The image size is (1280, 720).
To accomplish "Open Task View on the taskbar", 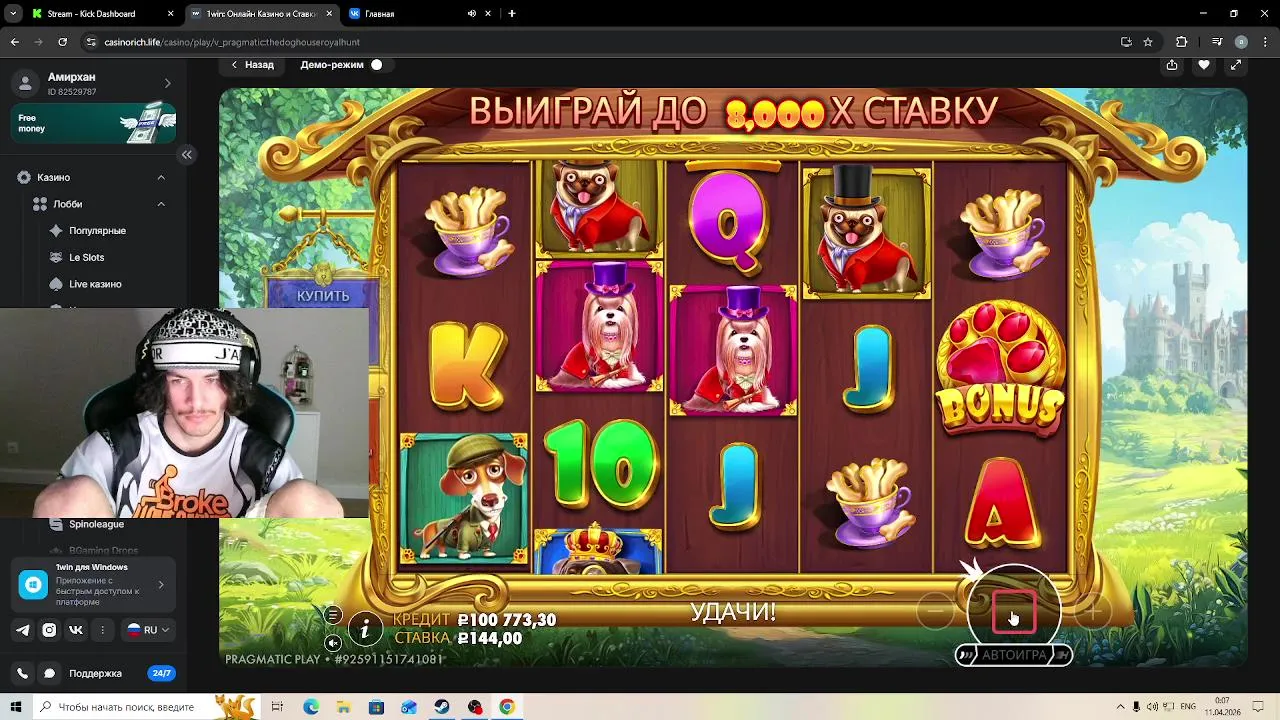I will (279, 707).
